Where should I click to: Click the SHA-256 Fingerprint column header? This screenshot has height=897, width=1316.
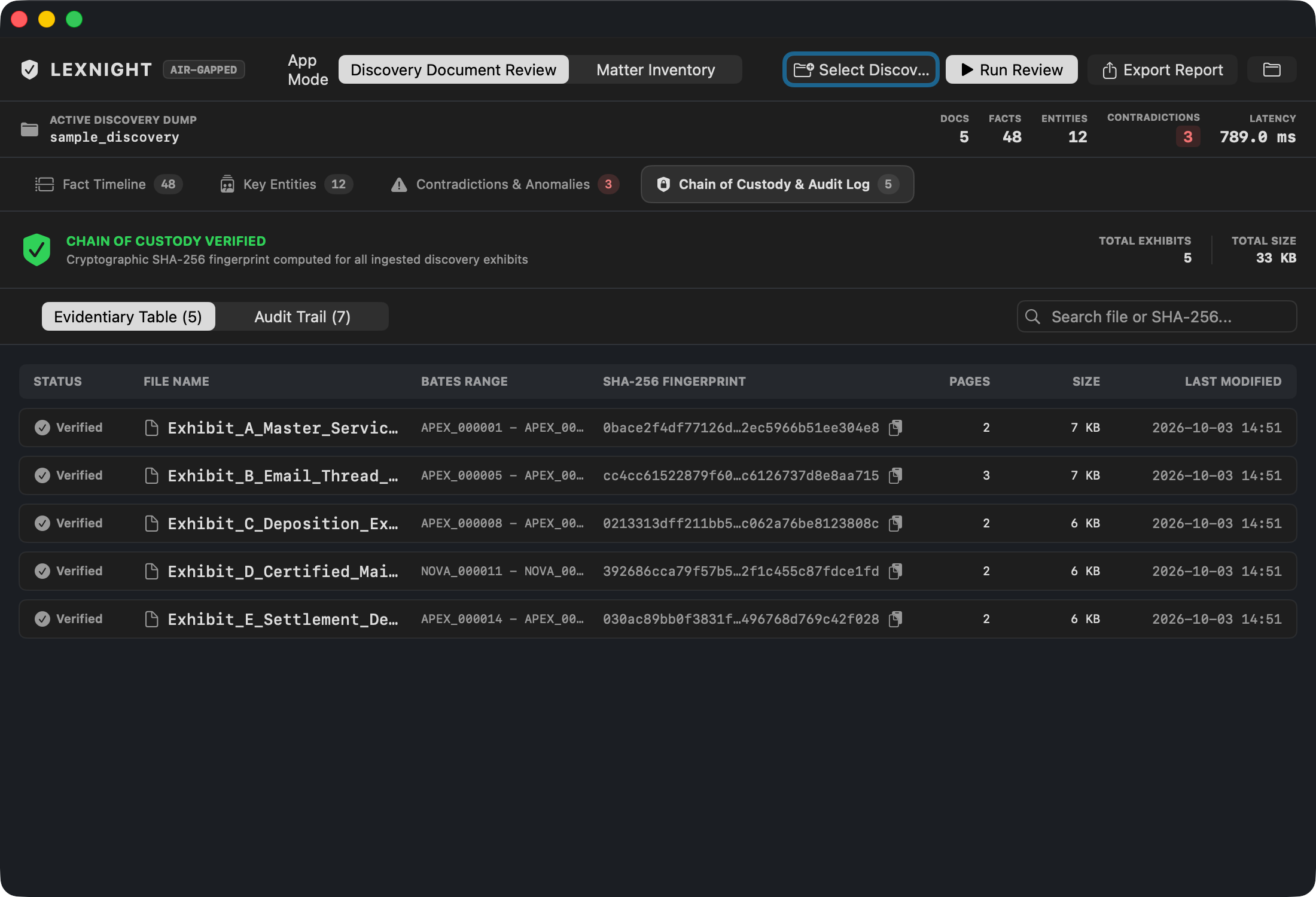[674, 382]
